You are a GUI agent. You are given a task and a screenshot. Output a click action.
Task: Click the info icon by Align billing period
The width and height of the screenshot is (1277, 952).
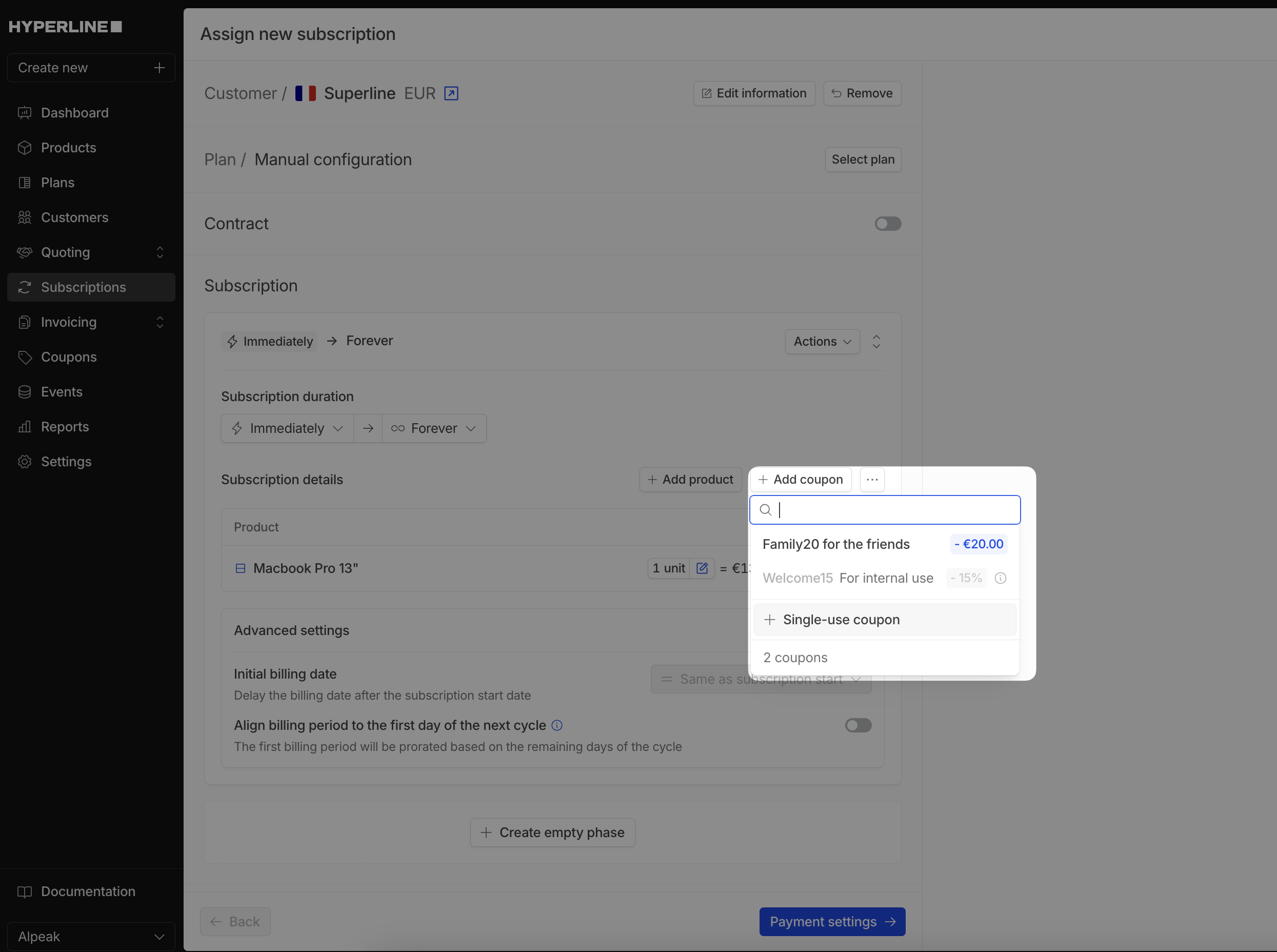tap(556, 725)
